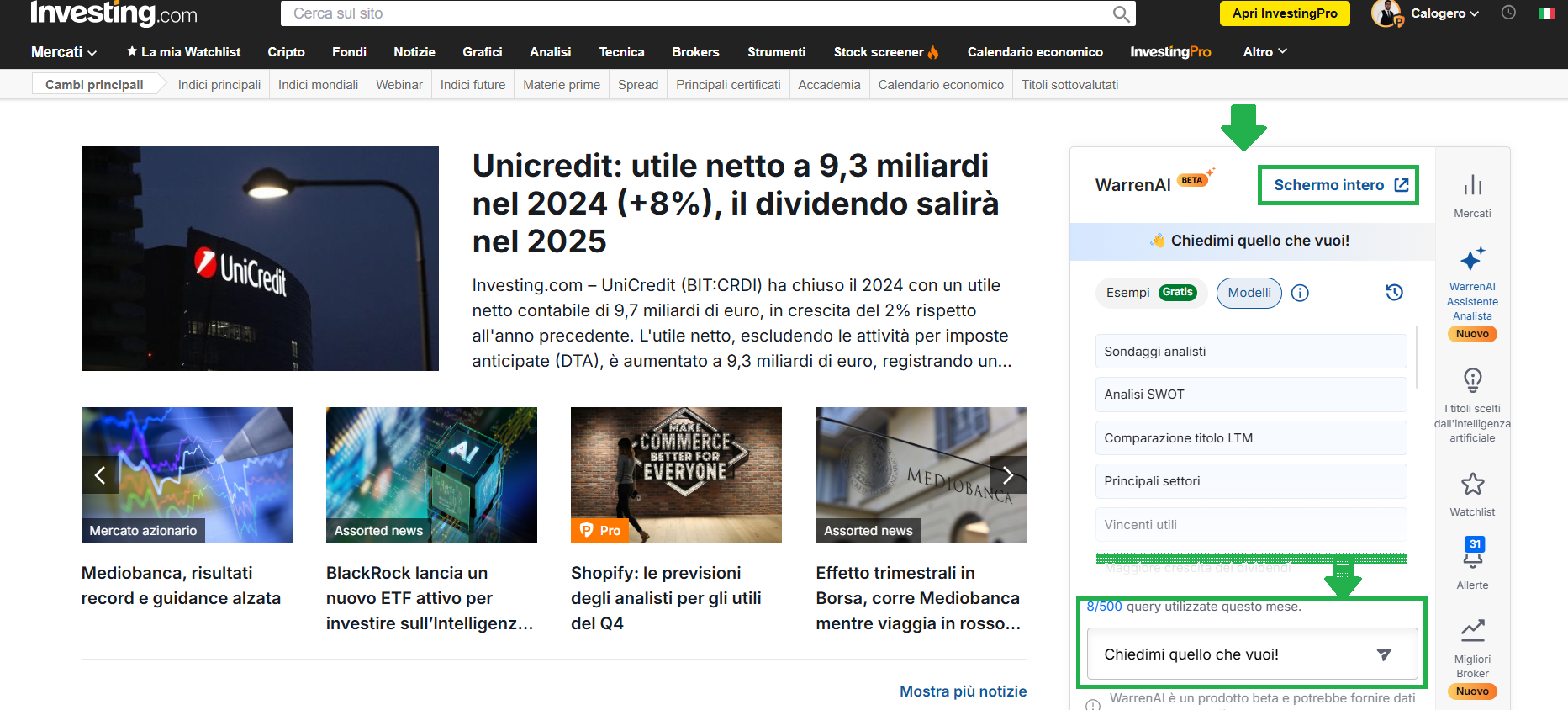Open the Fondi menu
This screenshot has width=1568, height=710.
pyautogui.click(x=349, y=52)
